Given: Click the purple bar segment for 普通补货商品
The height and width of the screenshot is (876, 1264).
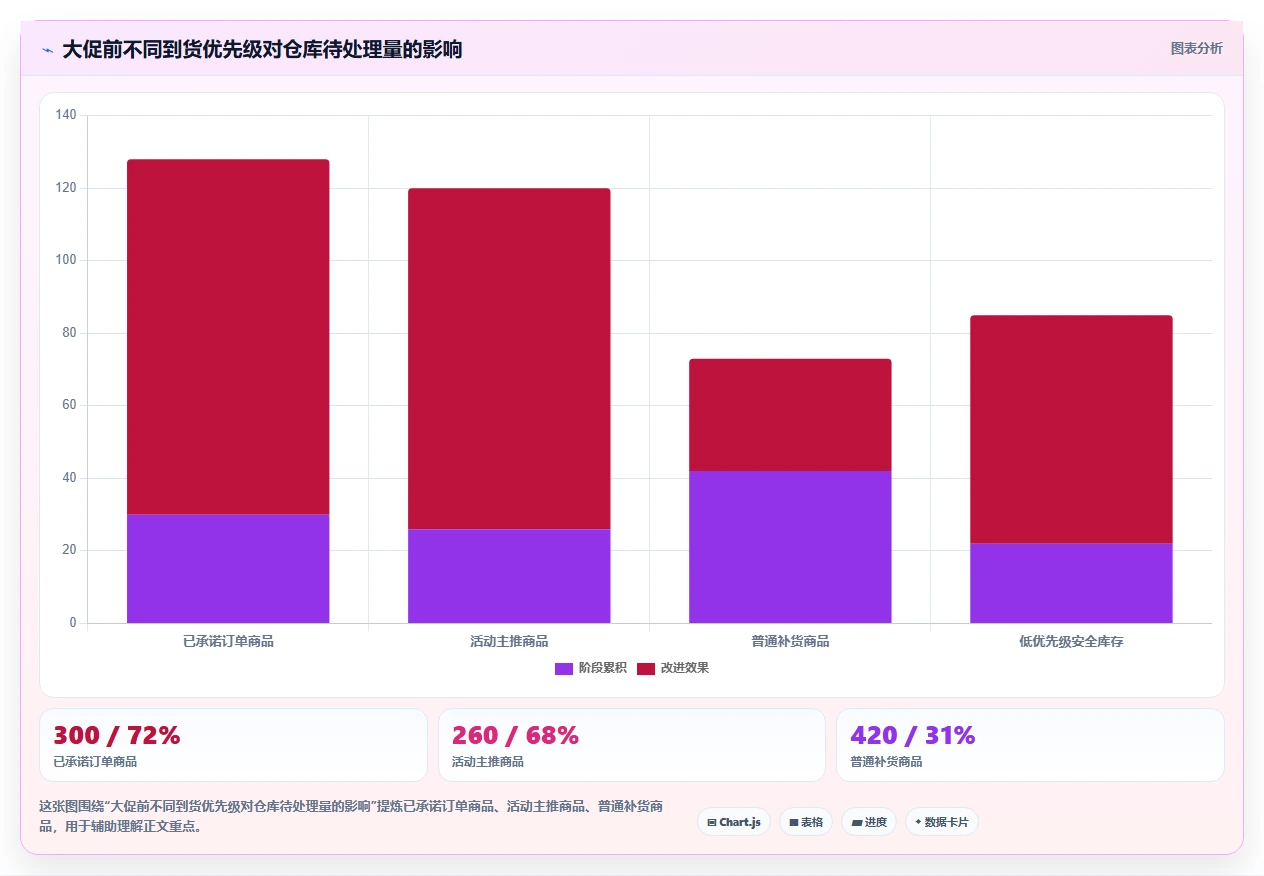Looking at the screenshot, I should (790, 547).
